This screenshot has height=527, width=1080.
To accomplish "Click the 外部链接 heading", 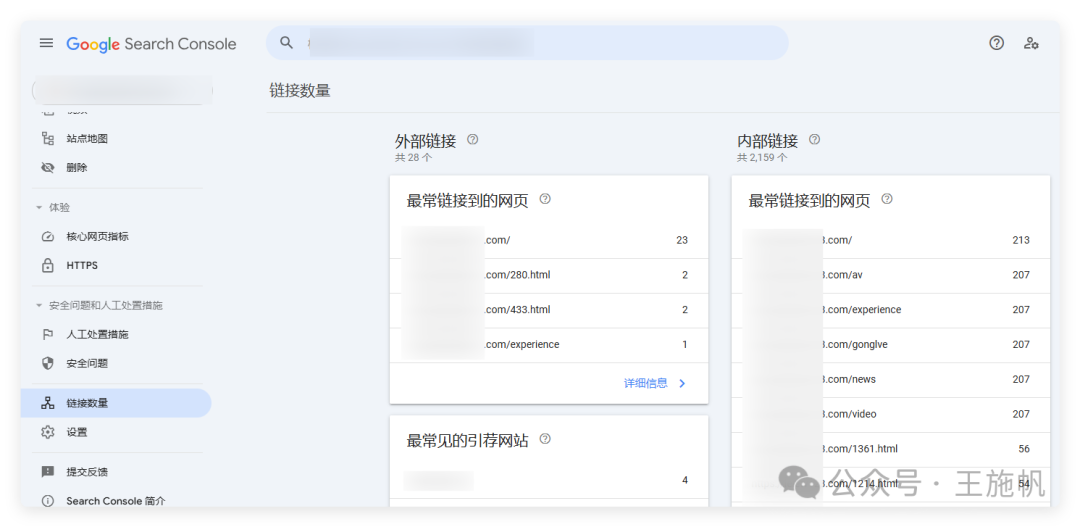I will 425,141.
